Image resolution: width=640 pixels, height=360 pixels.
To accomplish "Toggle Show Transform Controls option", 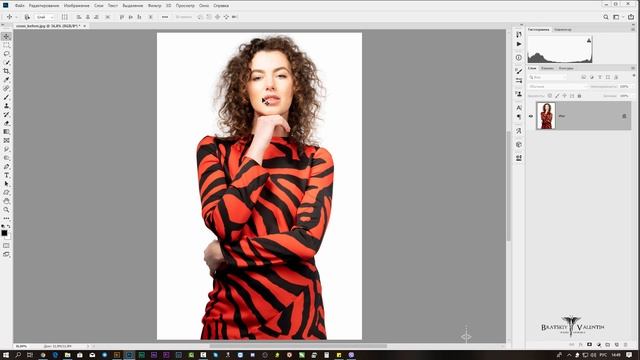I will pyautogui.click(x=64, y=17).
